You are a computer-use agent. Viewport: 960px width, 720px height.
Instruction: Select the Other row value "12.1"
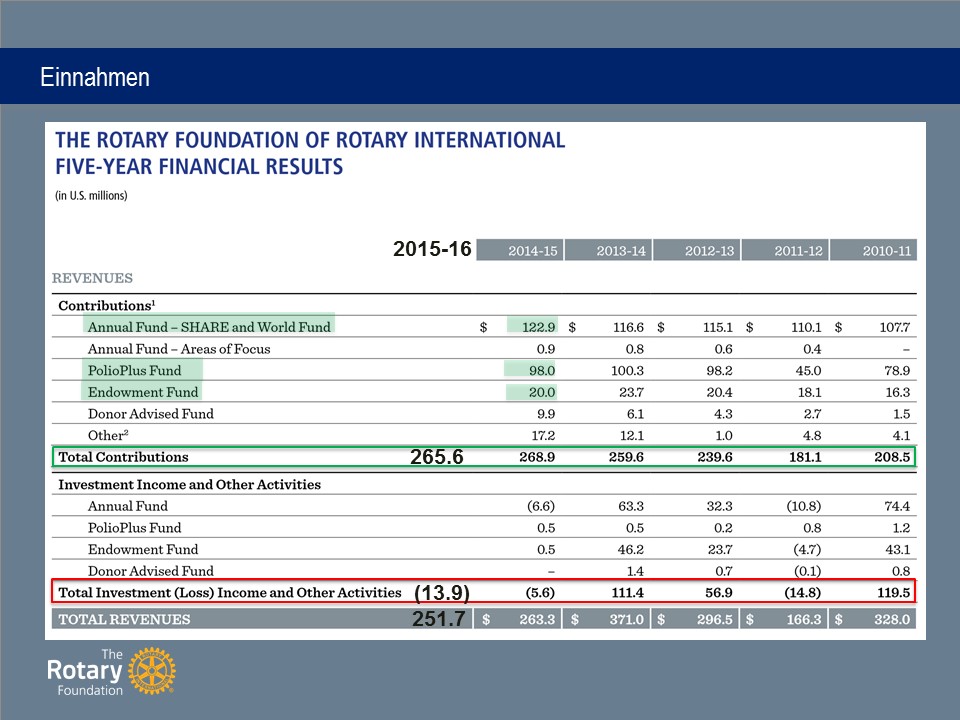click(x=632, y=435)
